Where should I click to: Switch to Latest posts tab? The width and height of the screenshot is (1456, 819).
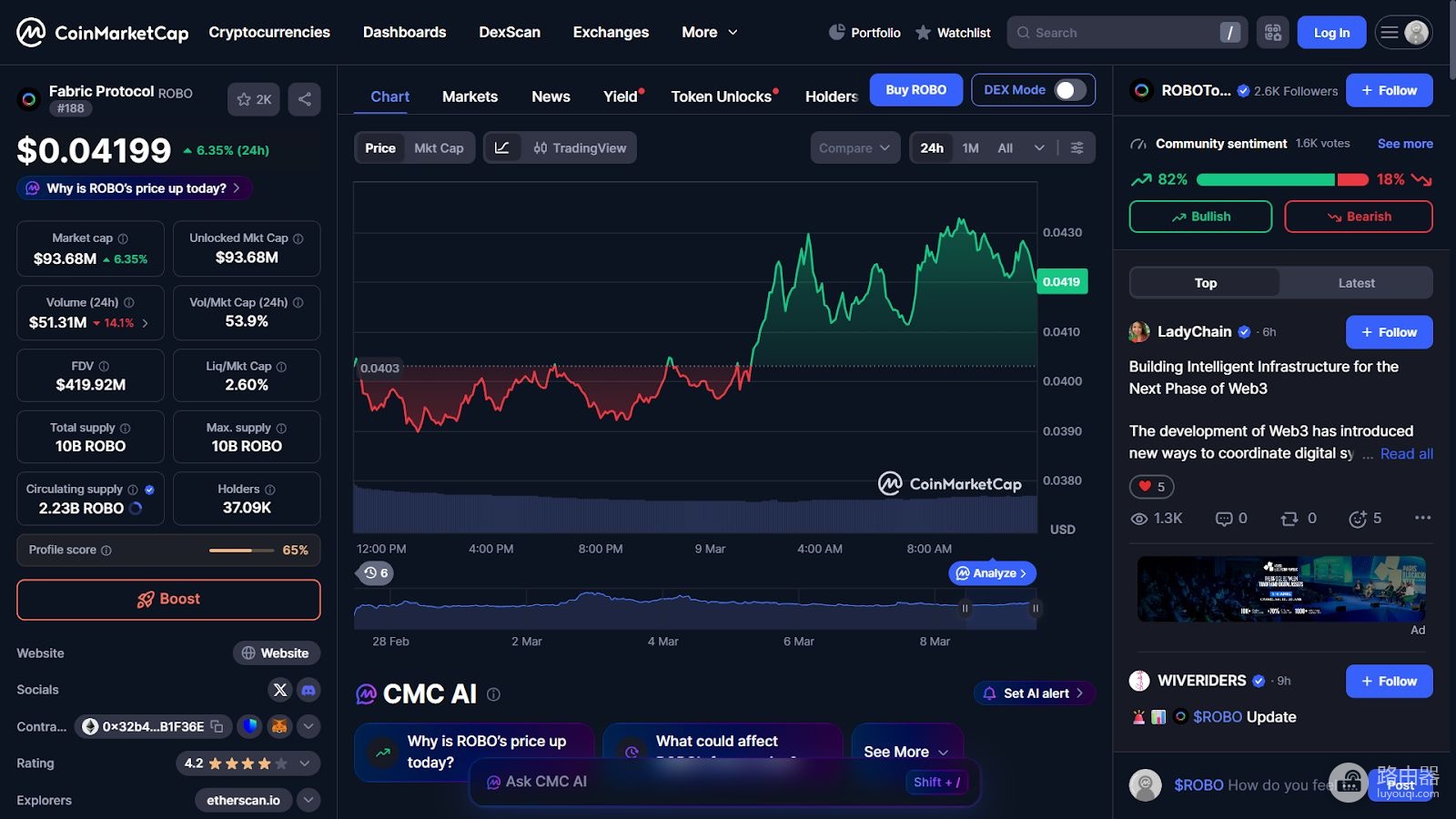(1356, 283)
